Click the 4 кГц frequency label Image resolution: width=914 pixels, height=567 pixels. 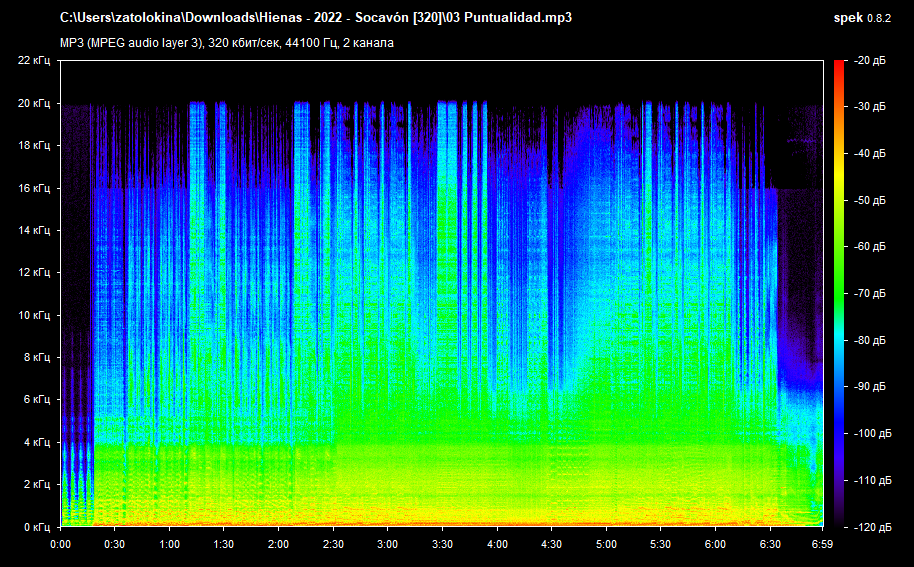tap(37, 442)
